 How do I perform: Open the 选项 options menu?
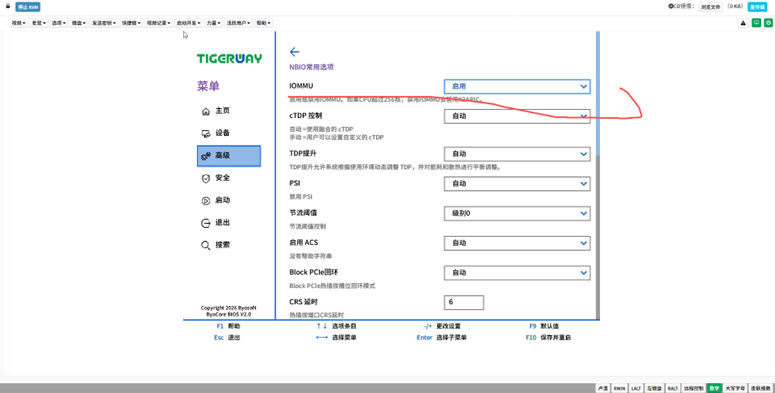point(58,23)
